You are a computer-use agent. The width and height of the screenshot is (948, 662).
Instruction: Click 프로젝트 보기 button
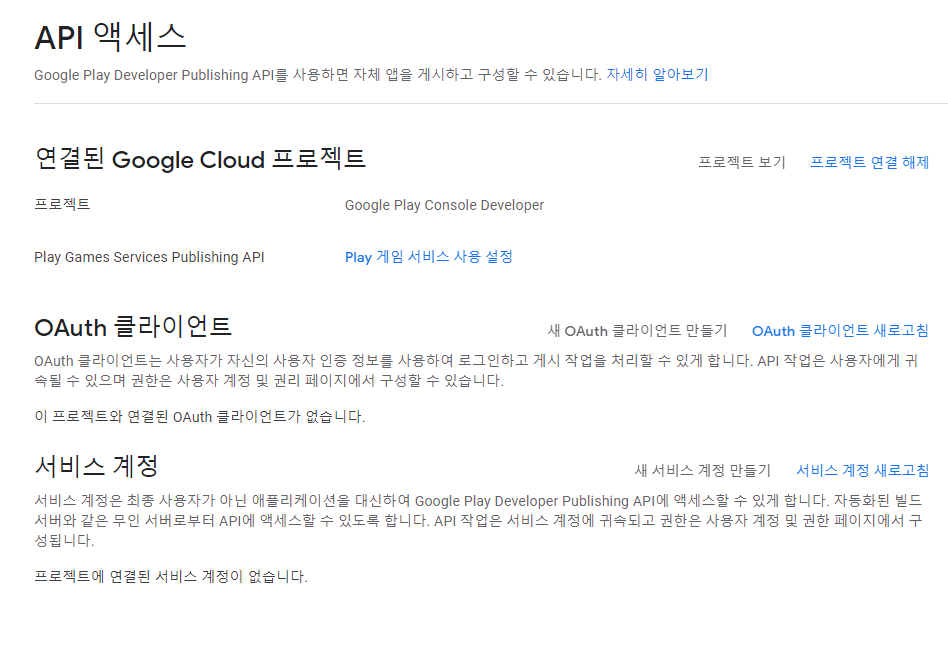click(742, 162)
